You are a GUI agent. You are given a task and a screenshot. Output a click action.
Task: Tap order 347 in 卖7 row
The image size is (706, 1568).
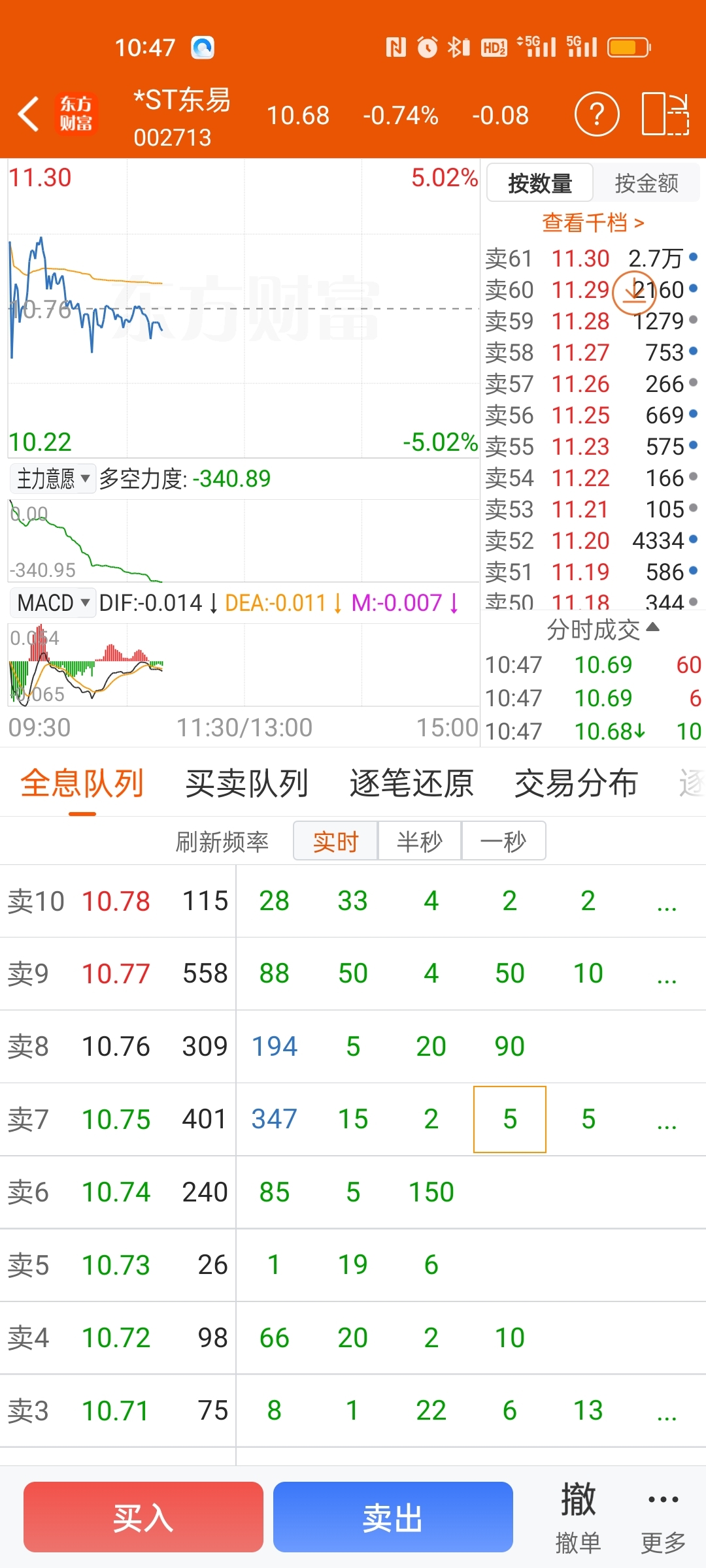click(x=275, y=1120)
